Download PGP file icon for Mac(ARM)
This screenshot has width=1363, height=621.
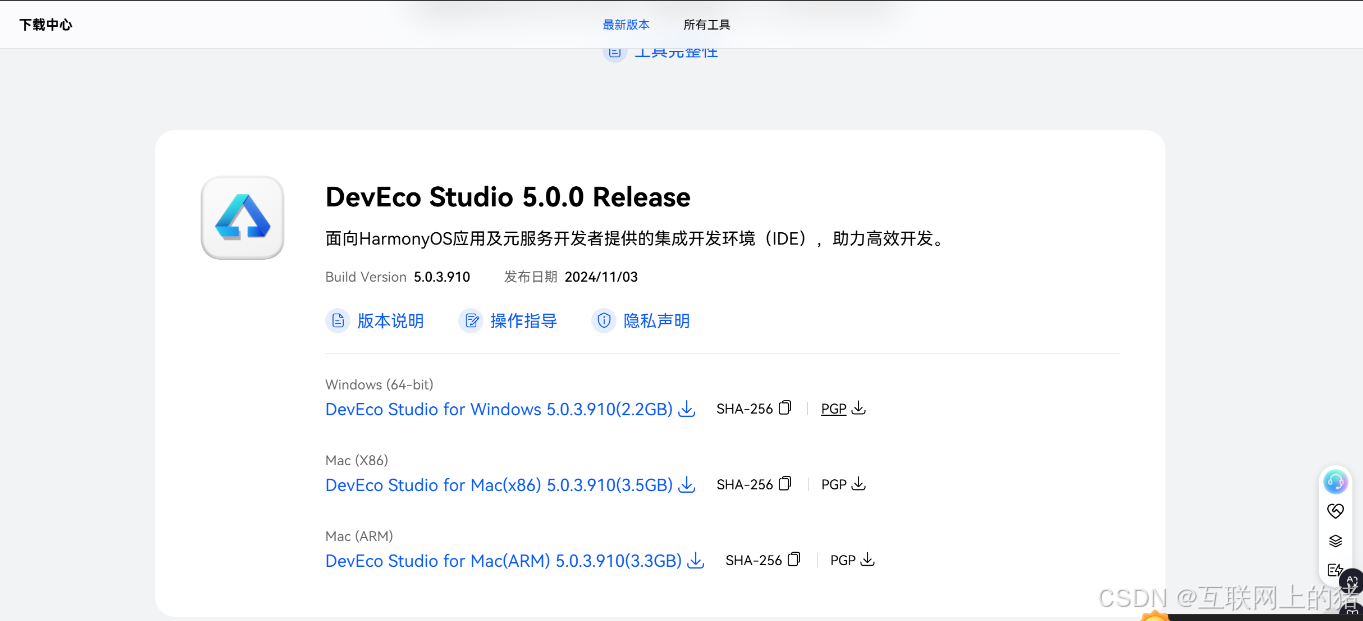coord(868,560)
